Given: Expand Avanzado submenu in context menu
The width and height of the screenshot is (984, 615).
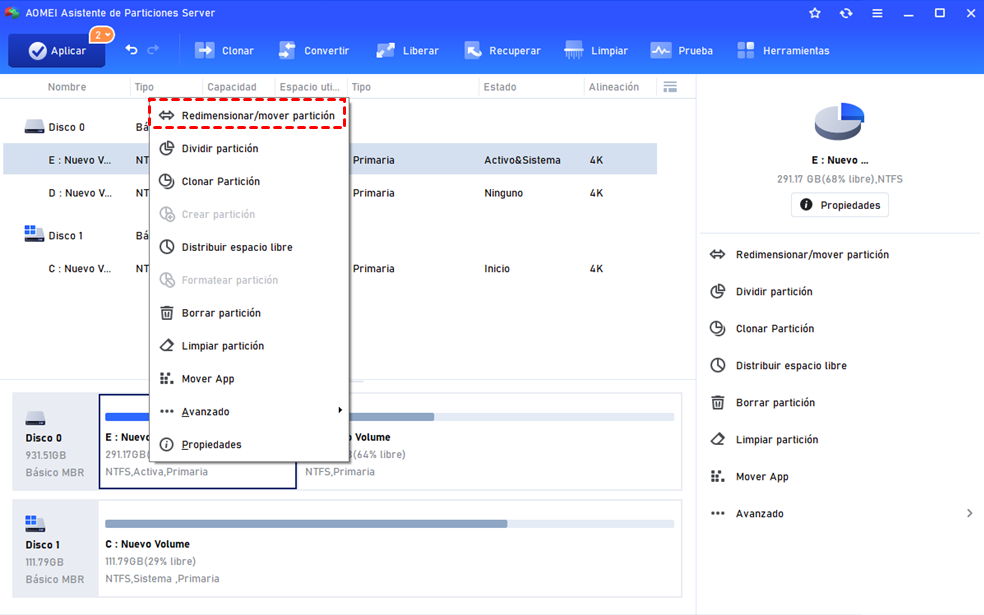Looking at the screenshot, I should pyautogui.click(x=249, y=412).
